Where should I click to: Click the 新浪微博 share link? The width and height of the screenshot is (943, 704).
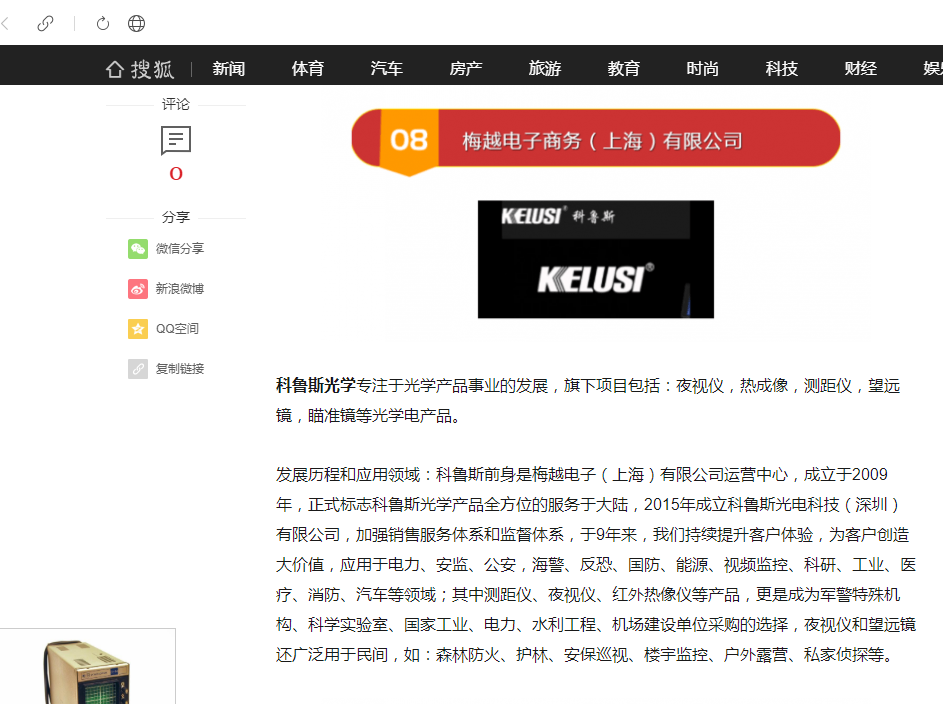click(x=180, y=289)
